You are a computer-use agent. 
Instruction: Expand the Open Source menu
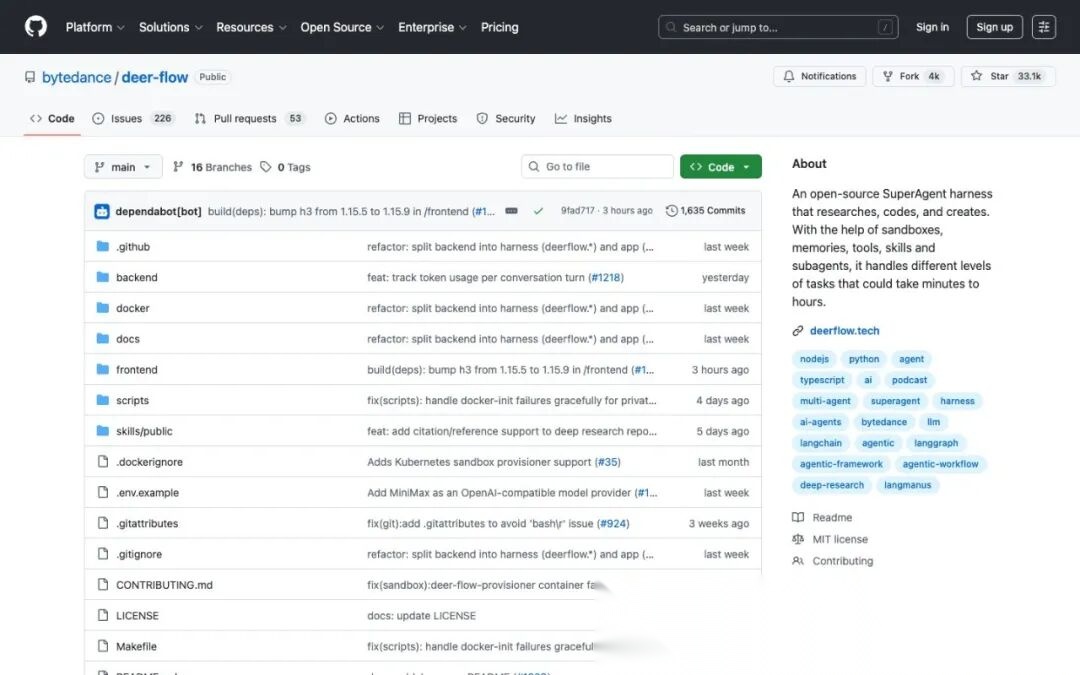[342, 28]
